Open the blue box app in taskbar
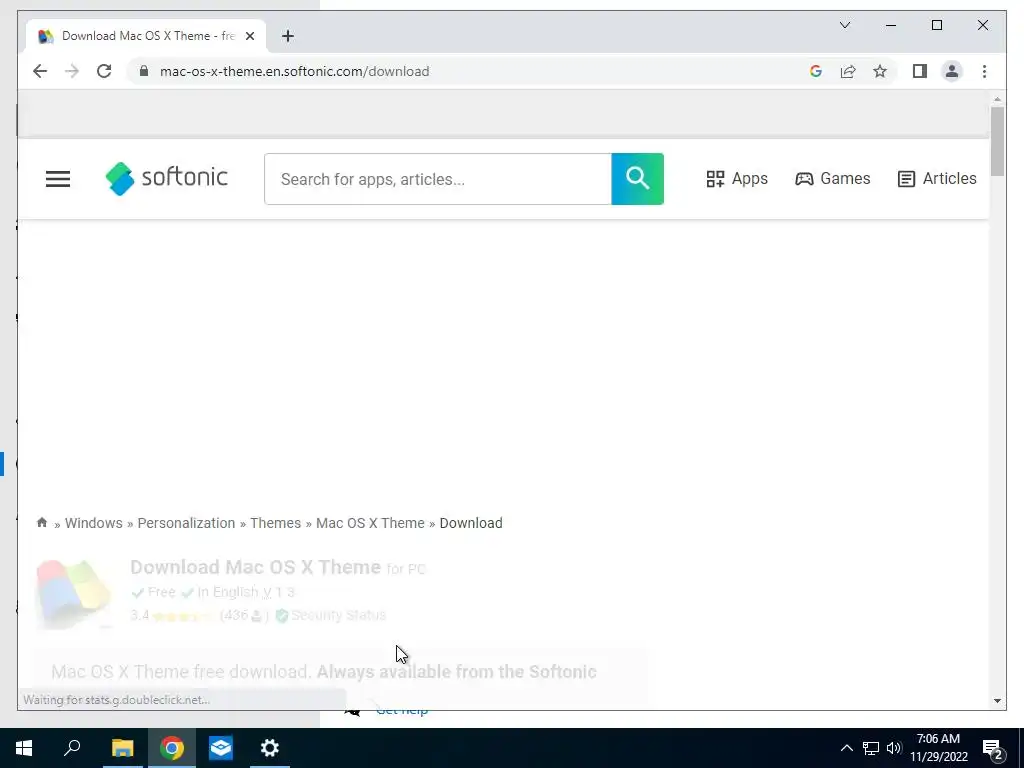The image size is (1024, 768). 221,748
